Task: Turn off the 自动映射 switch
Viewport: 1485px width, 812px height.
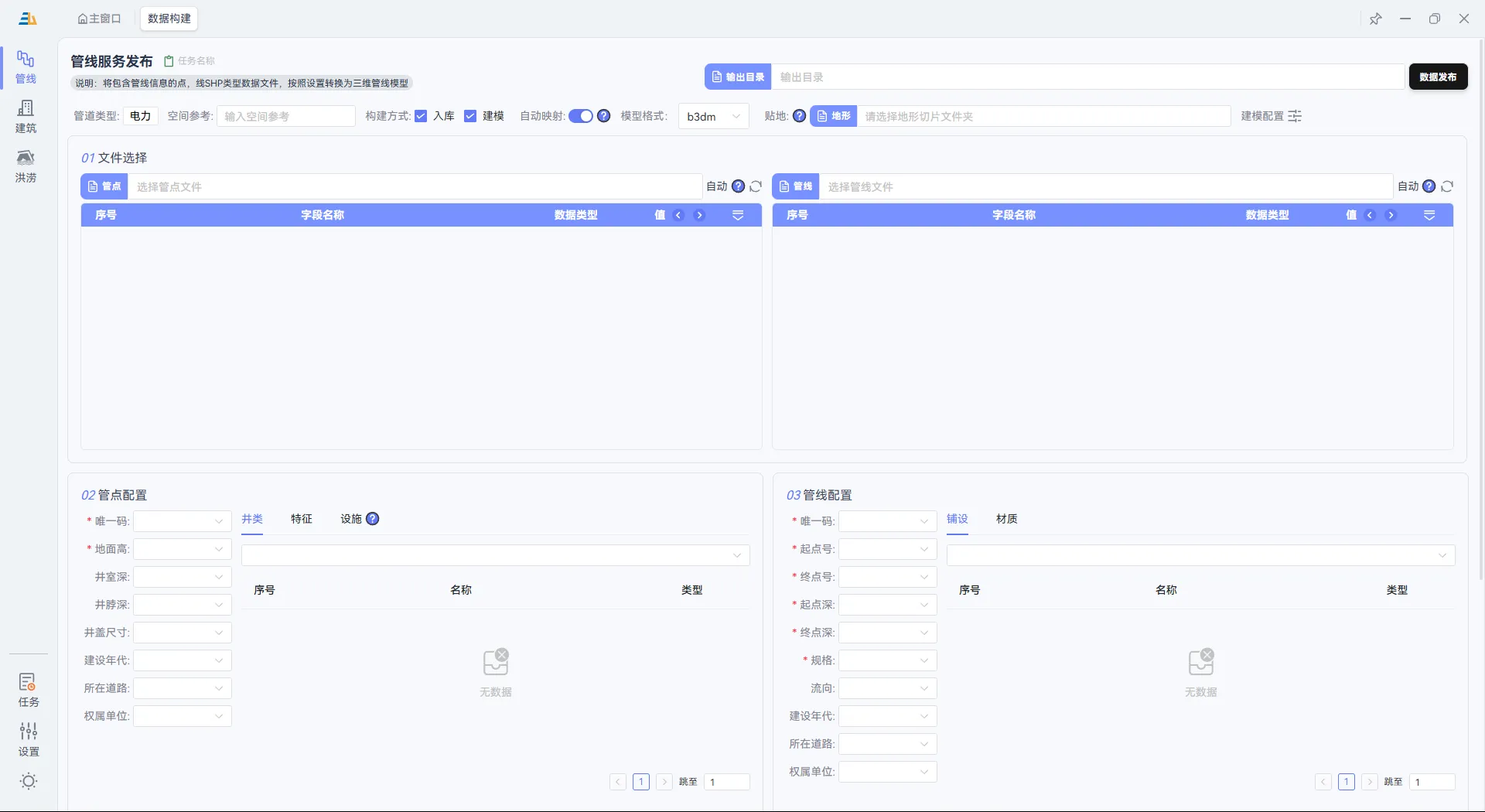Action: coord(581,116)
